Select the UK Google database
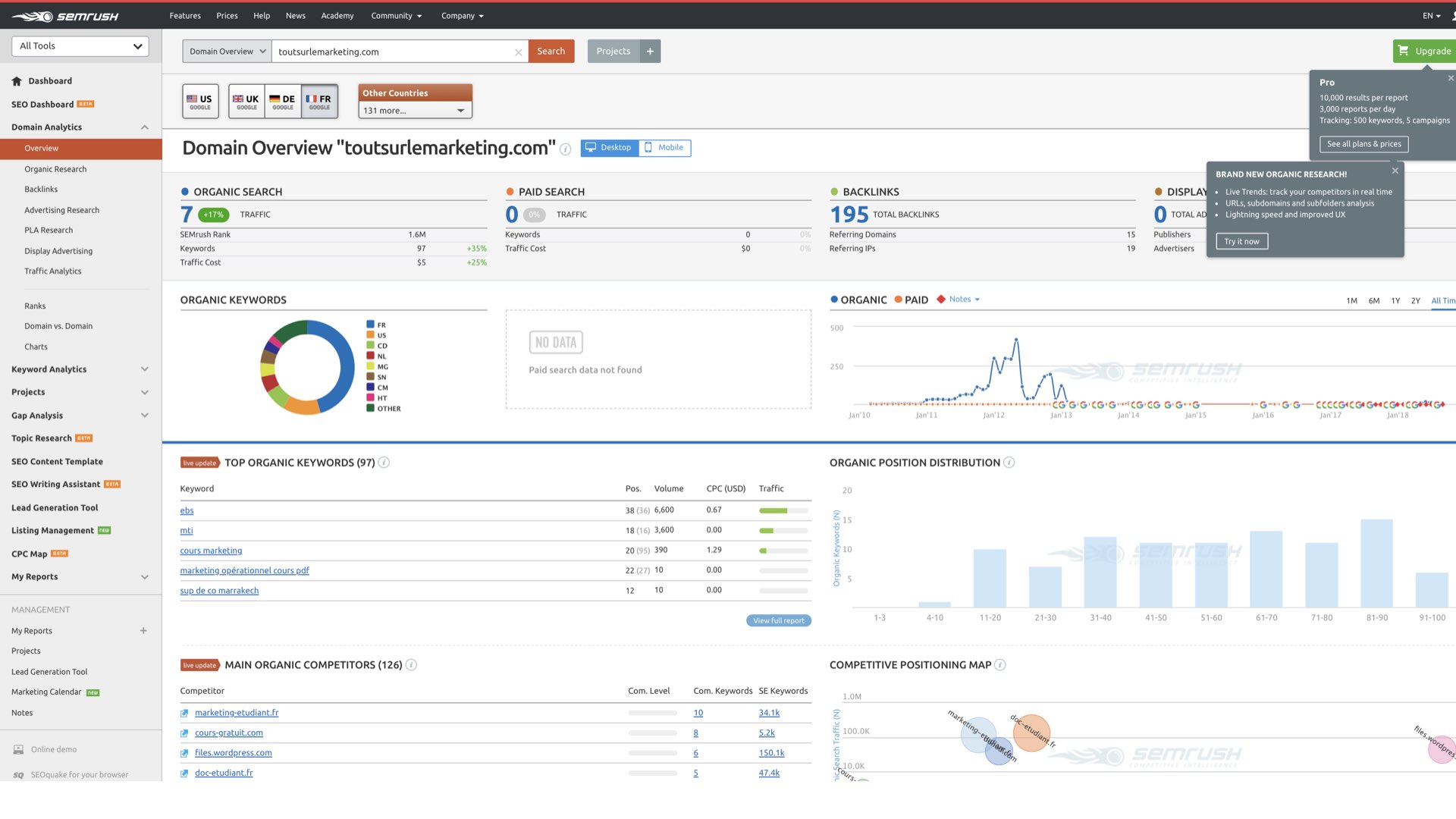Viewport: 1456px width, 819px height. pyautogui.click(x=246, y=102)
